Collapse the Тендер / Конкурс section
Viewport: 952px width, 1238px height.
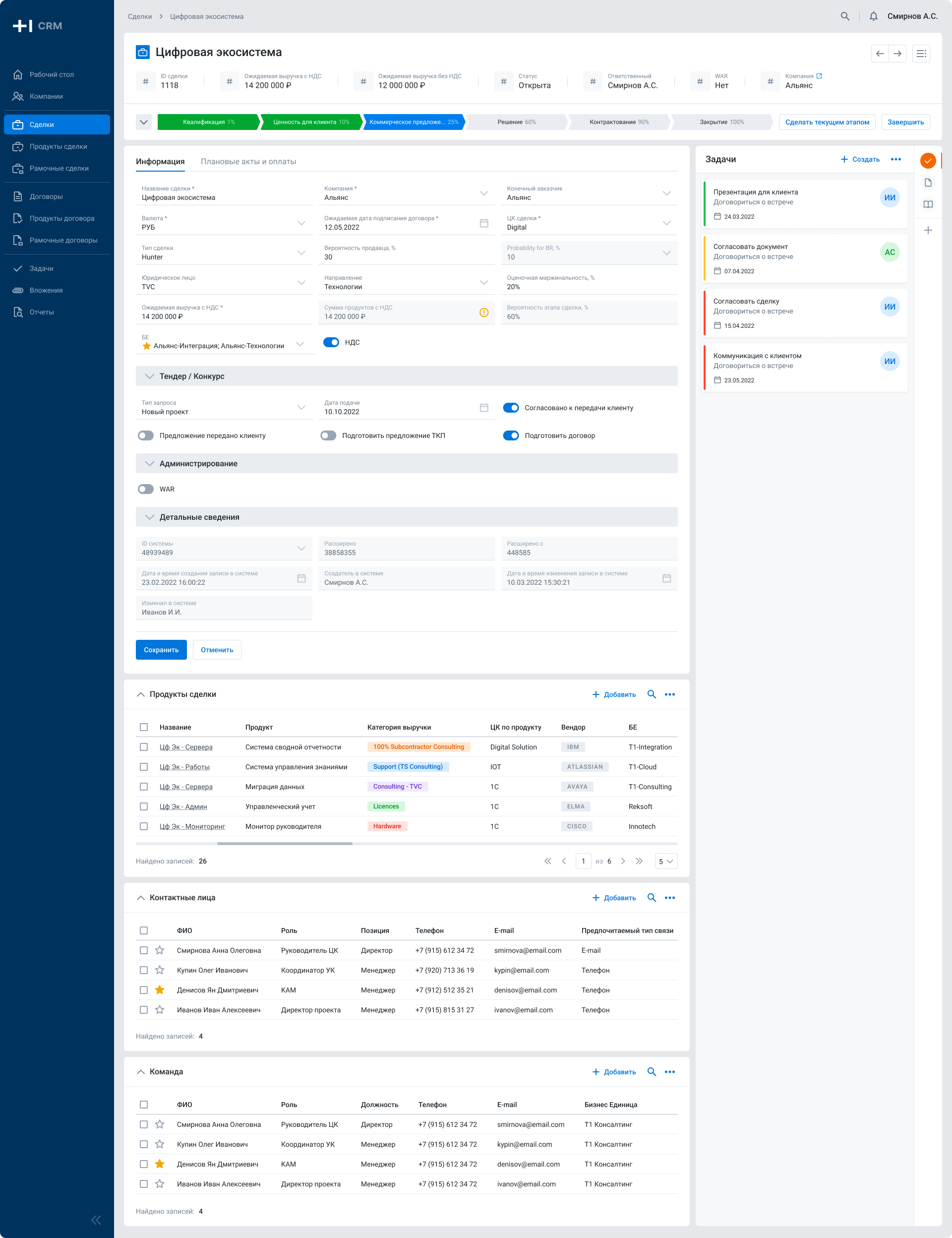click(150, 376)
